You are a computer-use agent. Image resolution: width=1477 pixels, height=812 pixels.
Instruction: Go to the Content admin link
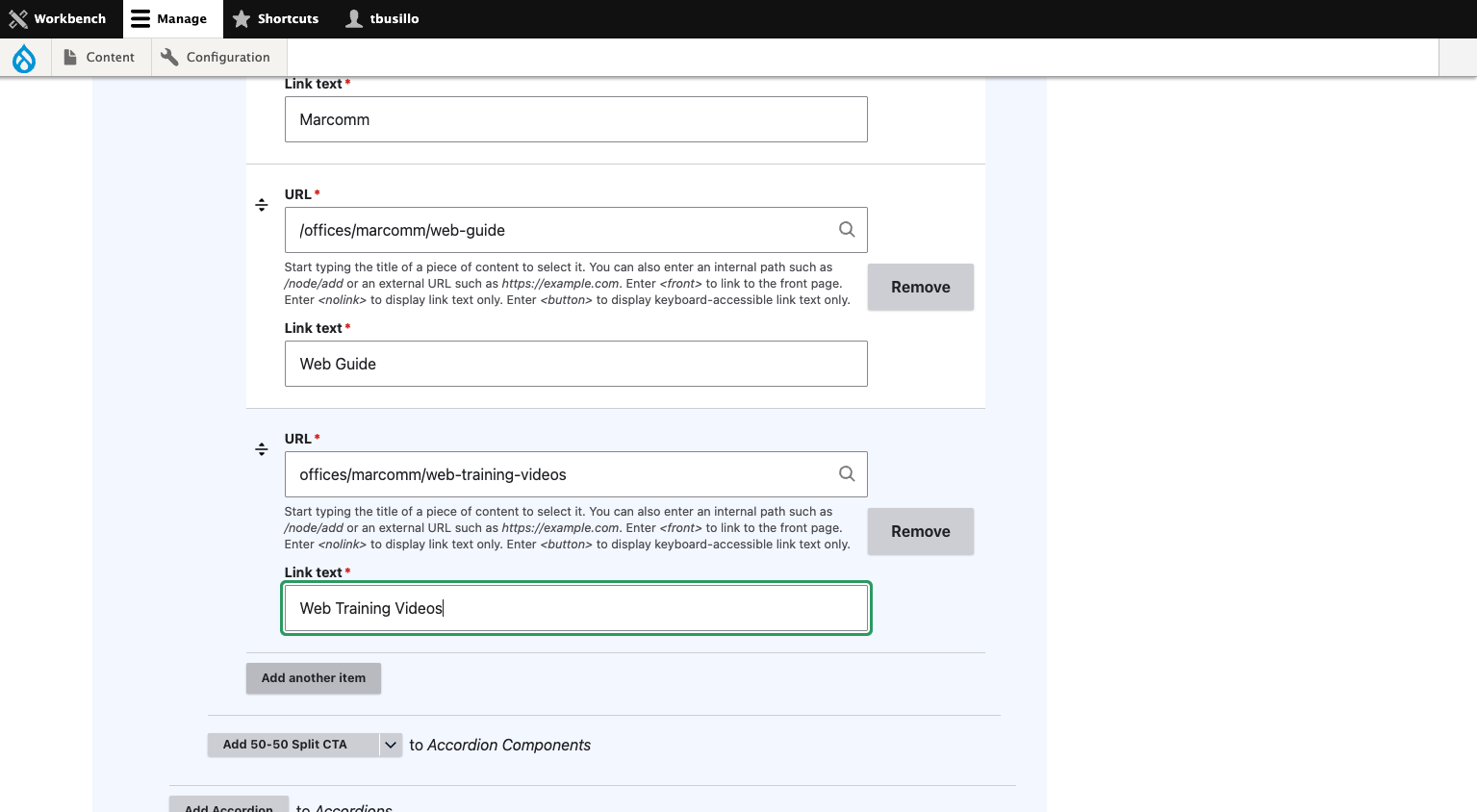[x=99, y=58]
